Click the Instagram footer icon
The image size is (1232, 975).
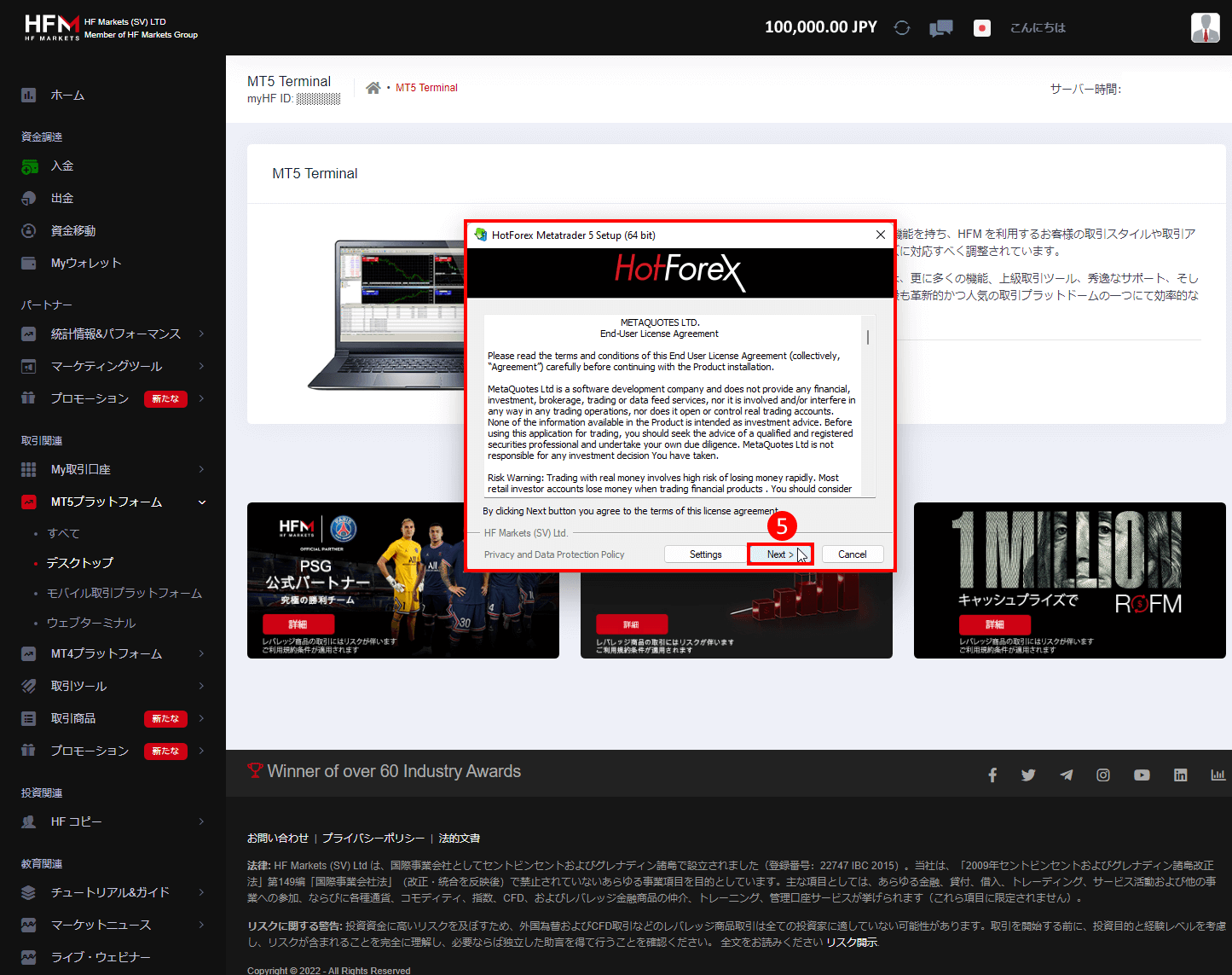point(1102,775)
